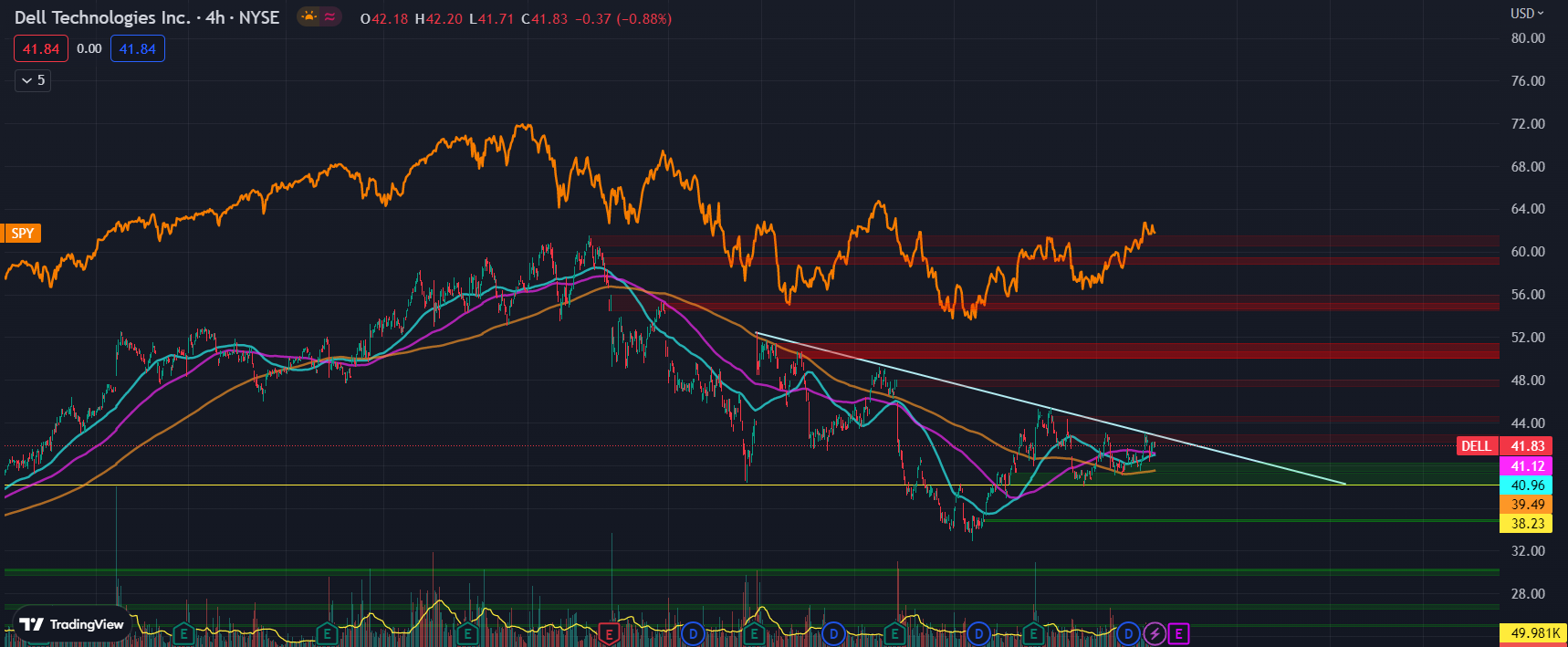This screenshot has width=1568, height=647.
Task: Click the red DELL price label
Action: point(1476,446)
